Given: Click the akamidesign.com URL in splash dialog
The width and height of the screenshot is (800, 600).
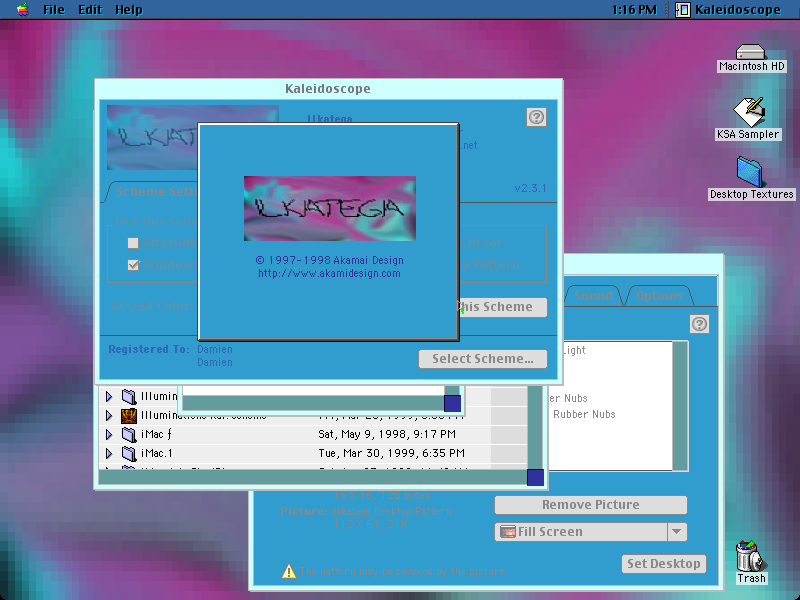Looking at the screenshot, I should (x=329, y=273).
